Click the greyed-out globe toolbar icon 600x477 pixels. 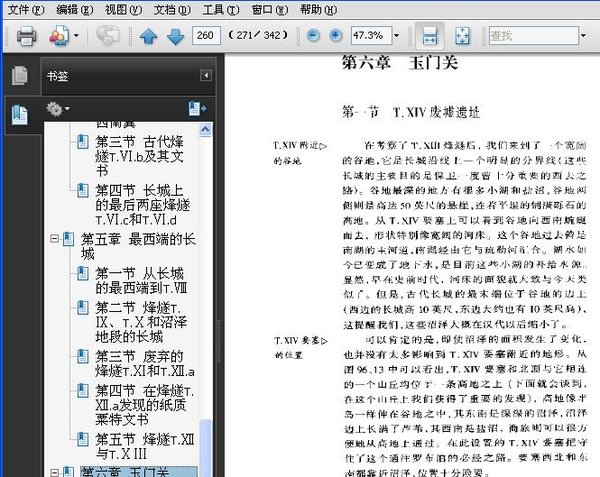(108, 36)
